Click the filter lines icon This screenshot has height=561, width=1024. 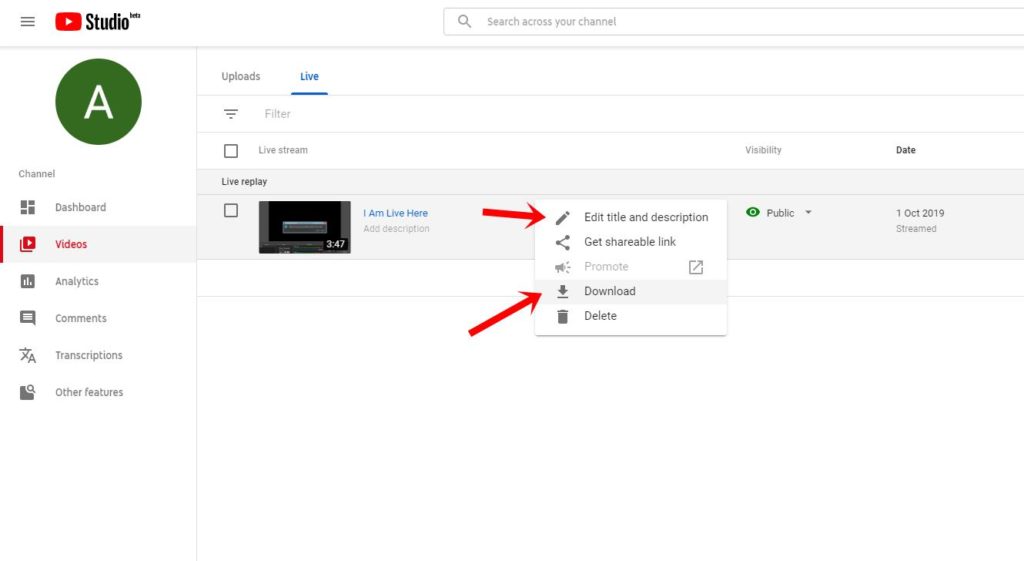(231, 114)
